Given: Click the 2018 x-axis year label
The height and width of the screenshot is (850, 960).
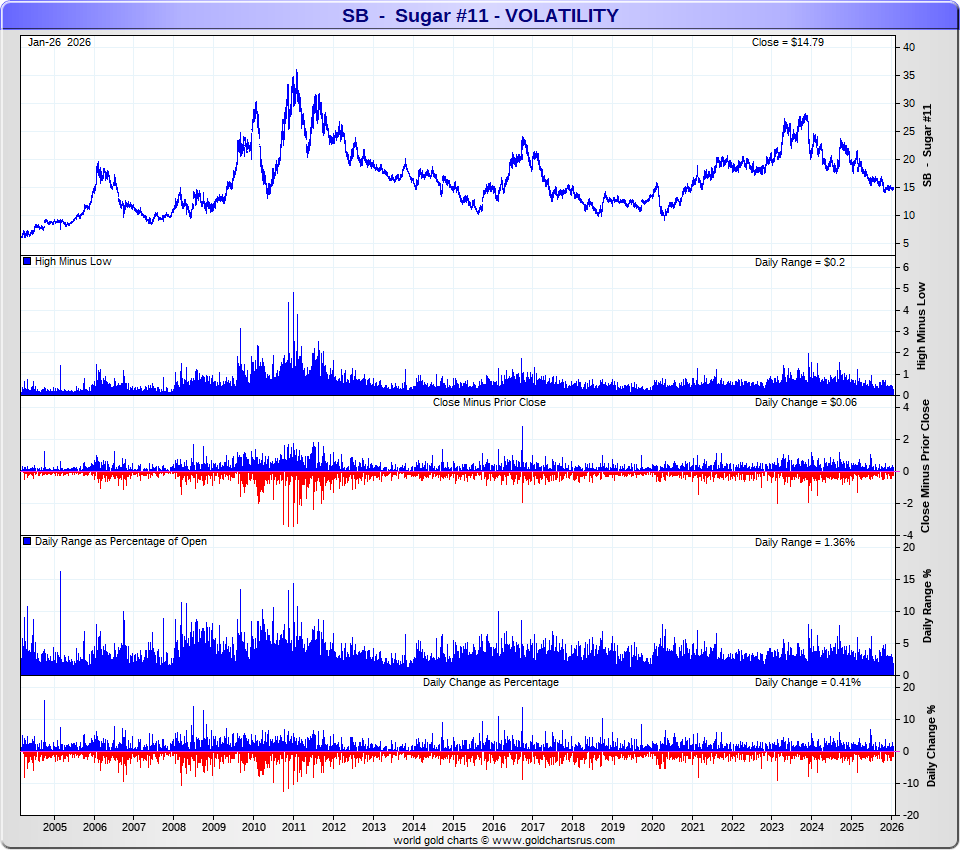Looking at the screenshot, I should (572, 827).
